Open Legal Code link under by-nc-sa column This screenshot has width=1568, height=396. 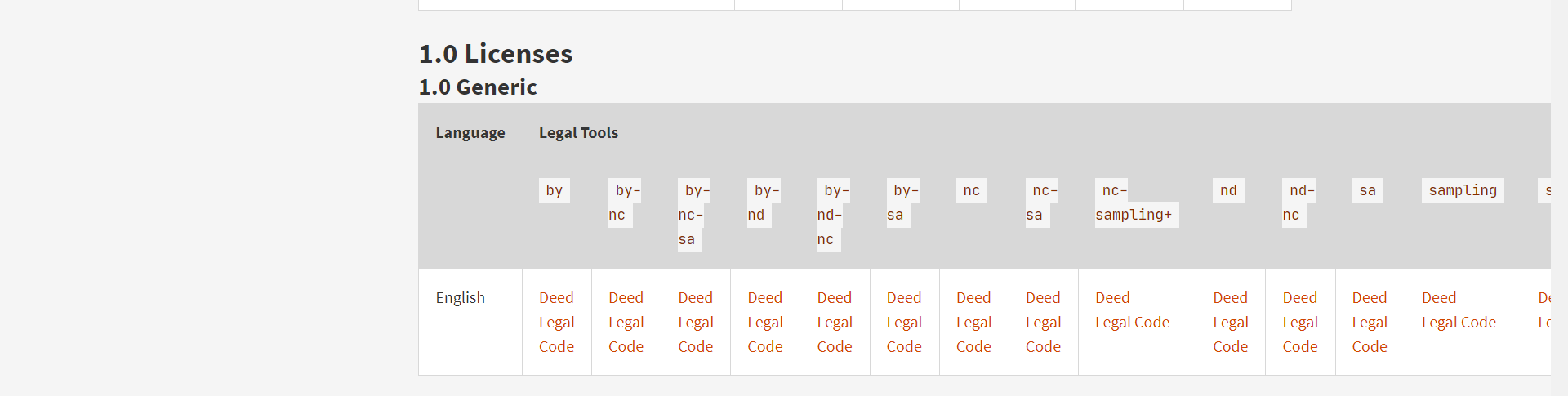(696, 335)
